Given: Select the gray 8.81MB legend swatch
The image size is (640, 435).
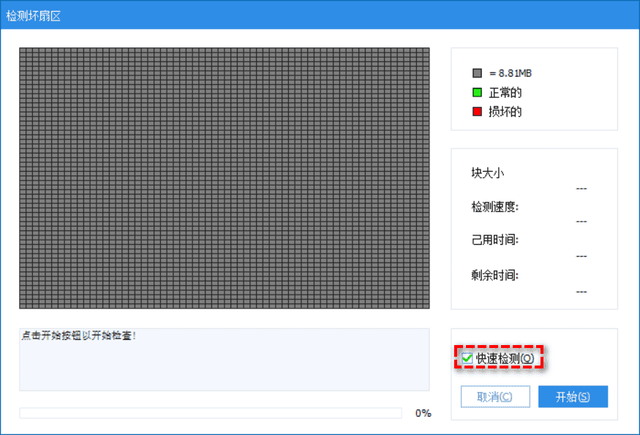Looking at the screenshot, I should pos(477,73).
